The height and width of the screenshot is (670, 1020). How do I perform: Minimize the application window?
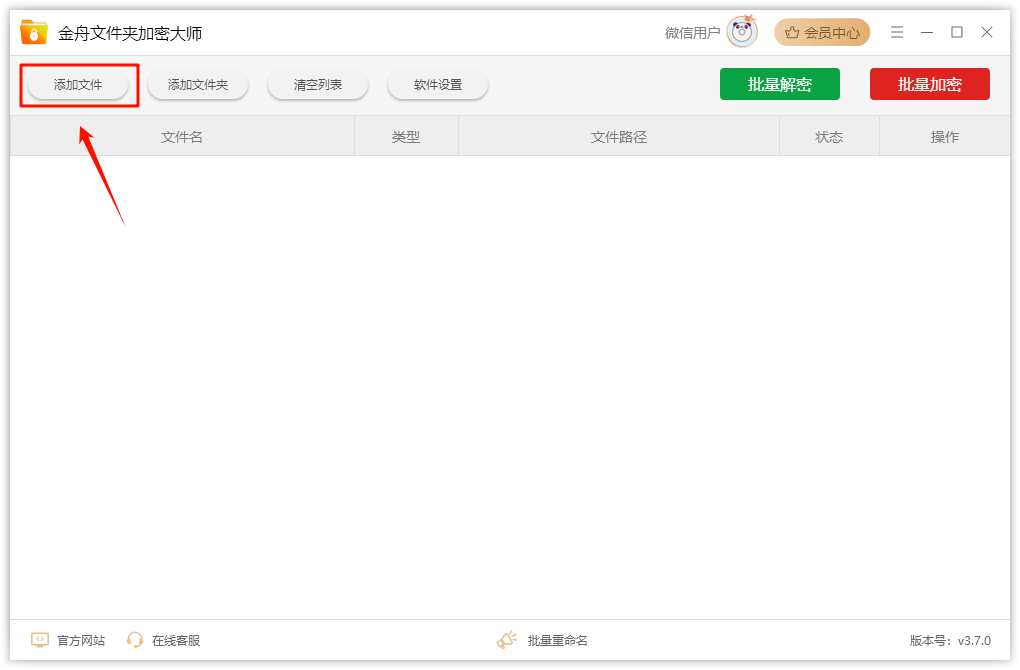(x=927, y=32)
